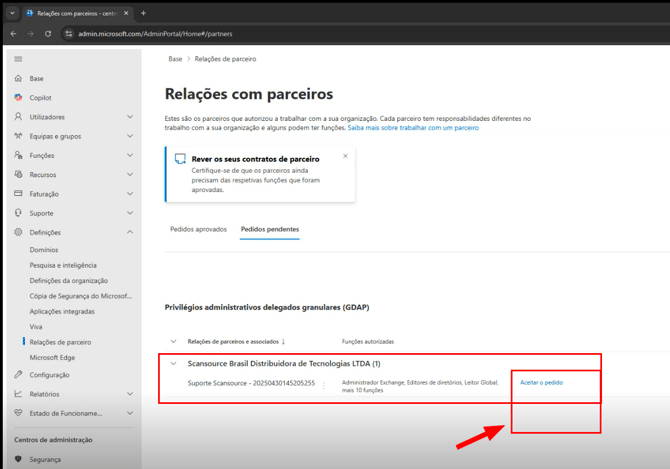Screen dimensions: 670x469
Task: Open more options for Suporte Scansource row
Action: tap(324, 386)
